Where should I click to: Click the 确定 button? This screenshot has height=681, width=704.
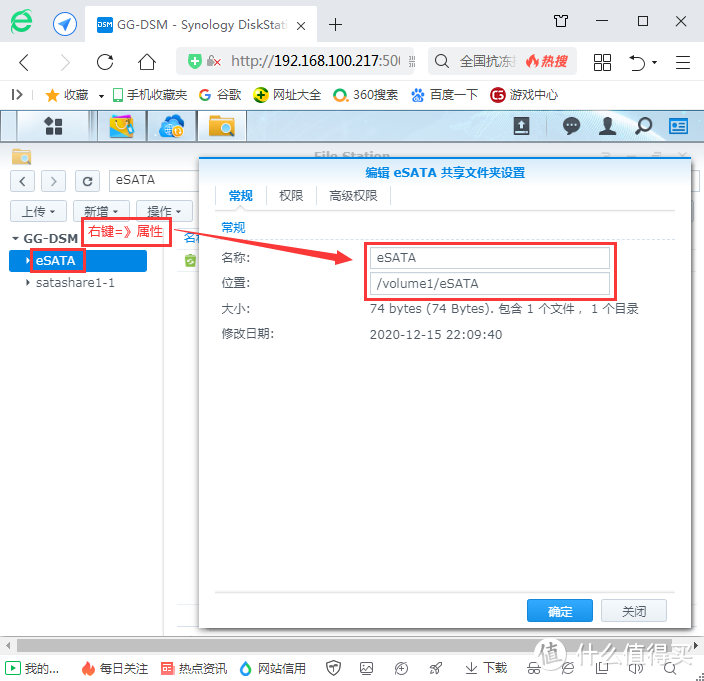(559, 611)
